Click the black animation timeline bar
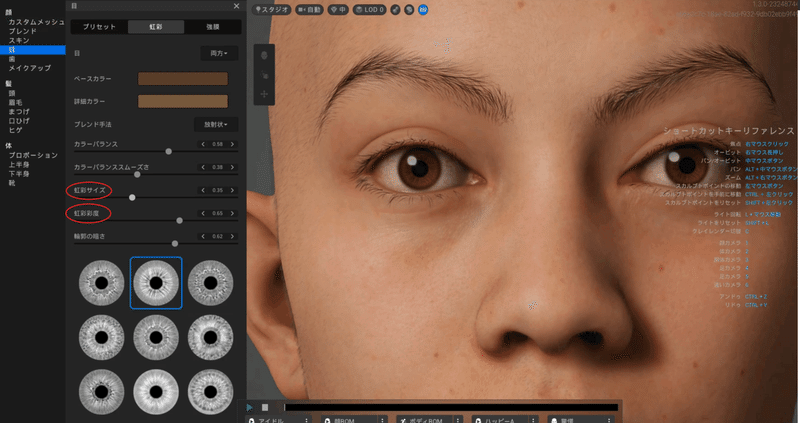800x423 pixels. coord(451,407)
